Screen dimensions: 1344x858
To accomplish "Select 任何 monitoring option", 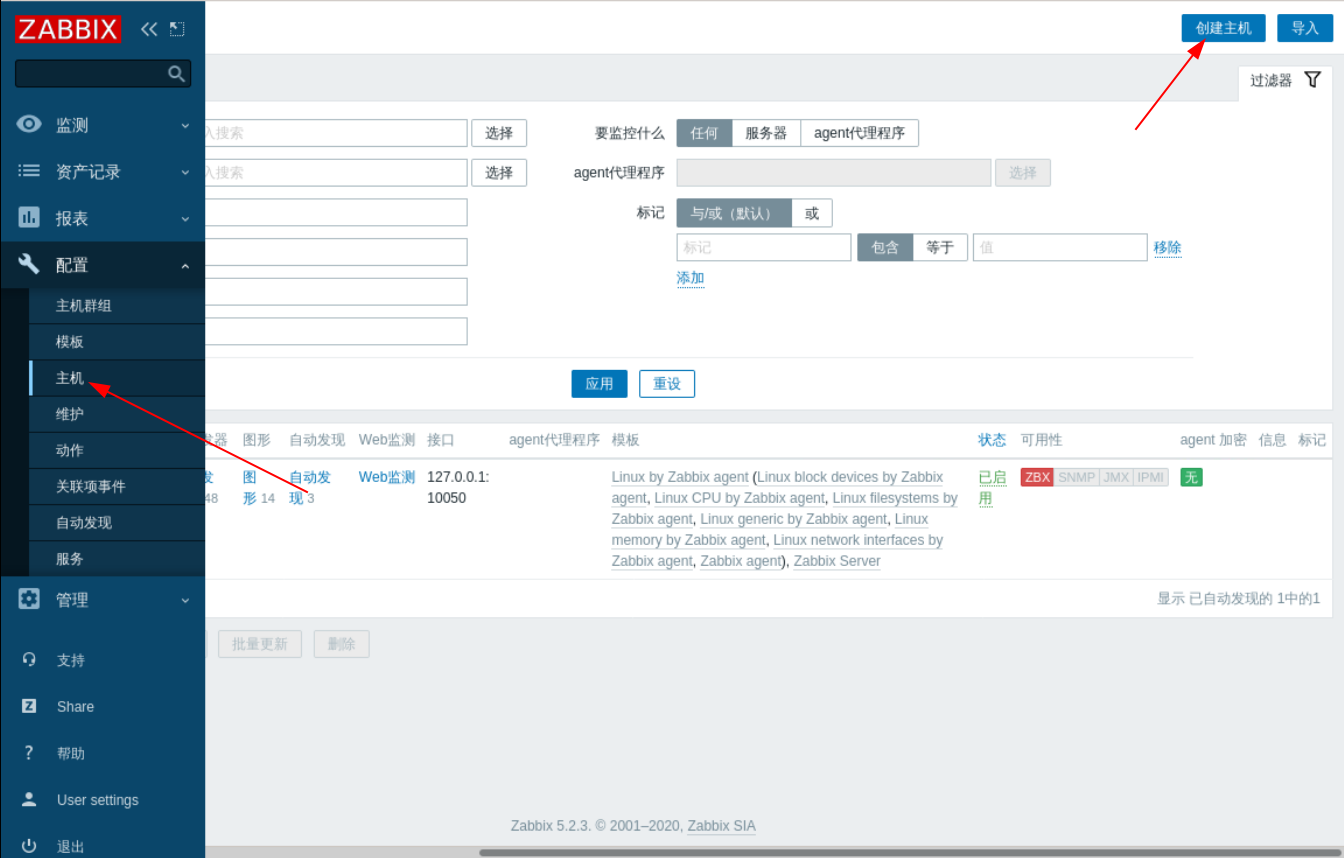I will click(704, 133).
